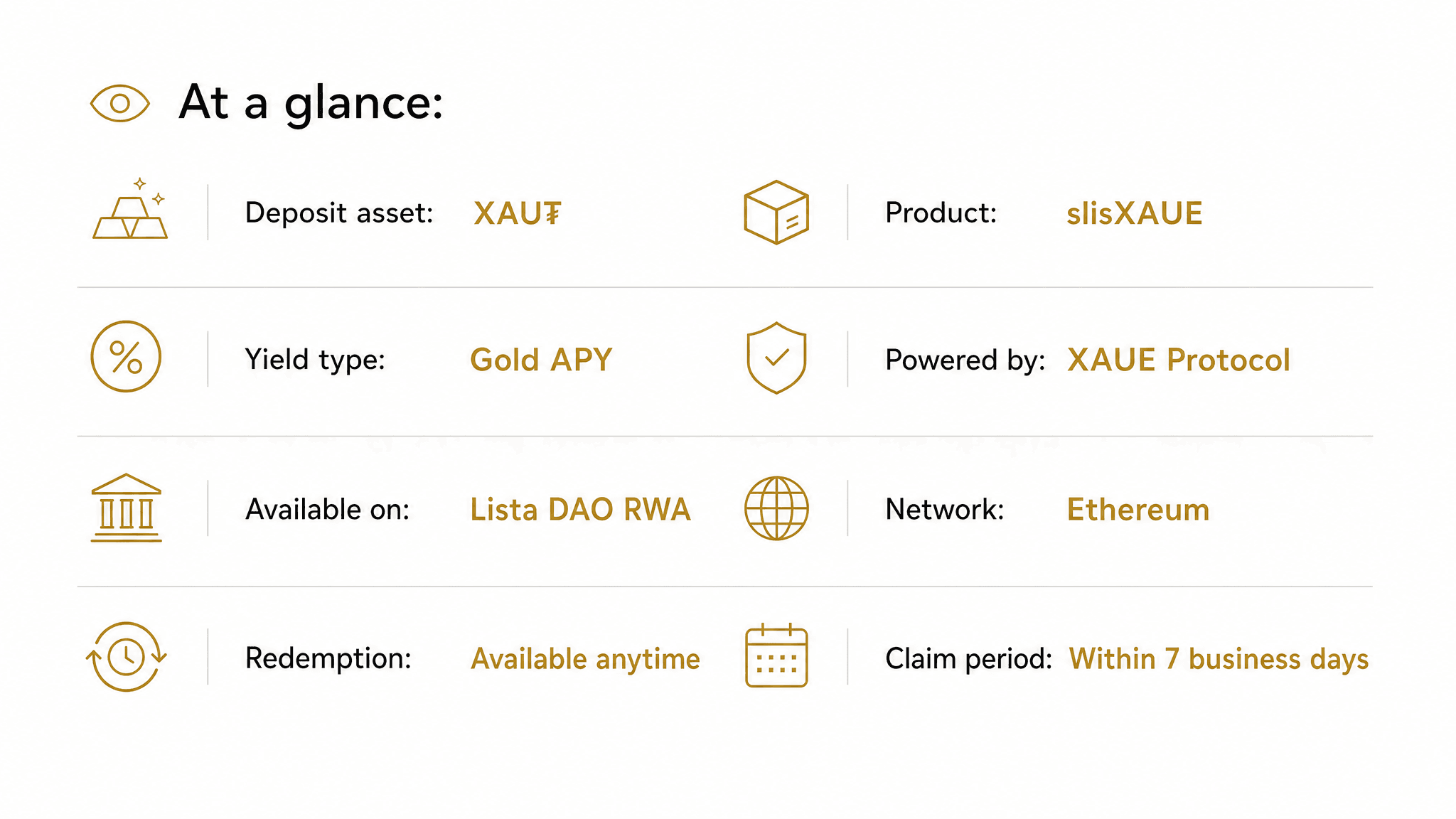Click the Available anytime redemption text

pyautogui.click(x=585, y=659)
